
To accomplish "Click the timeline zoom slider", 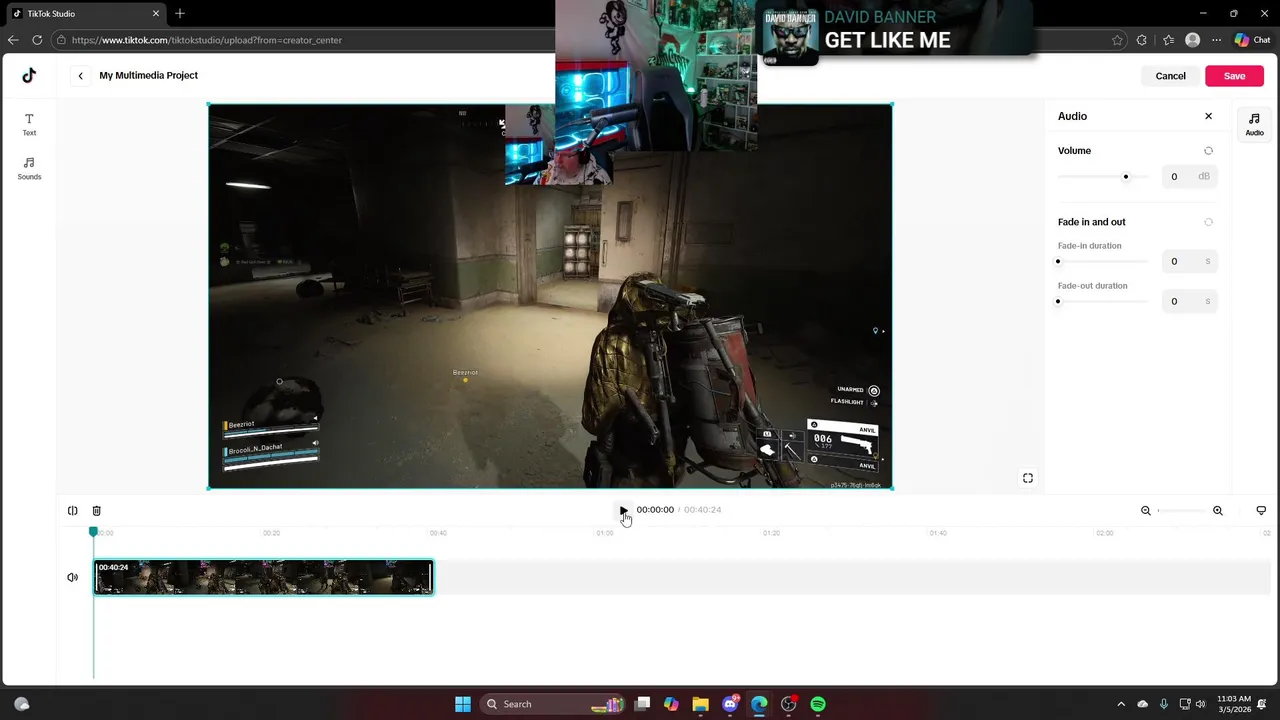I will 1181,511.
